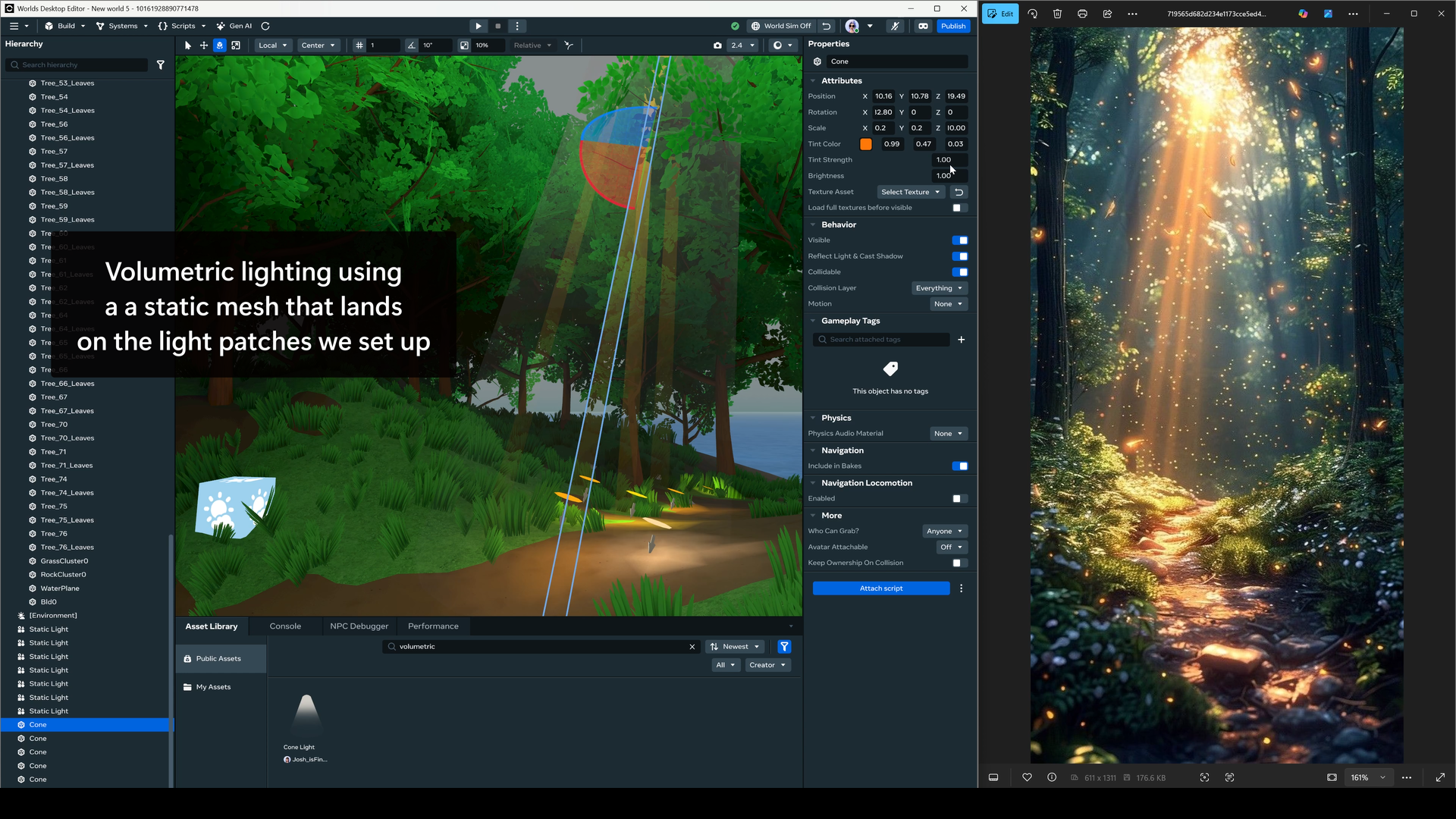Viewport: 1456px width, 819px height.
Task: Open the orange Tint Color swatch
Action: pos(866,144)
